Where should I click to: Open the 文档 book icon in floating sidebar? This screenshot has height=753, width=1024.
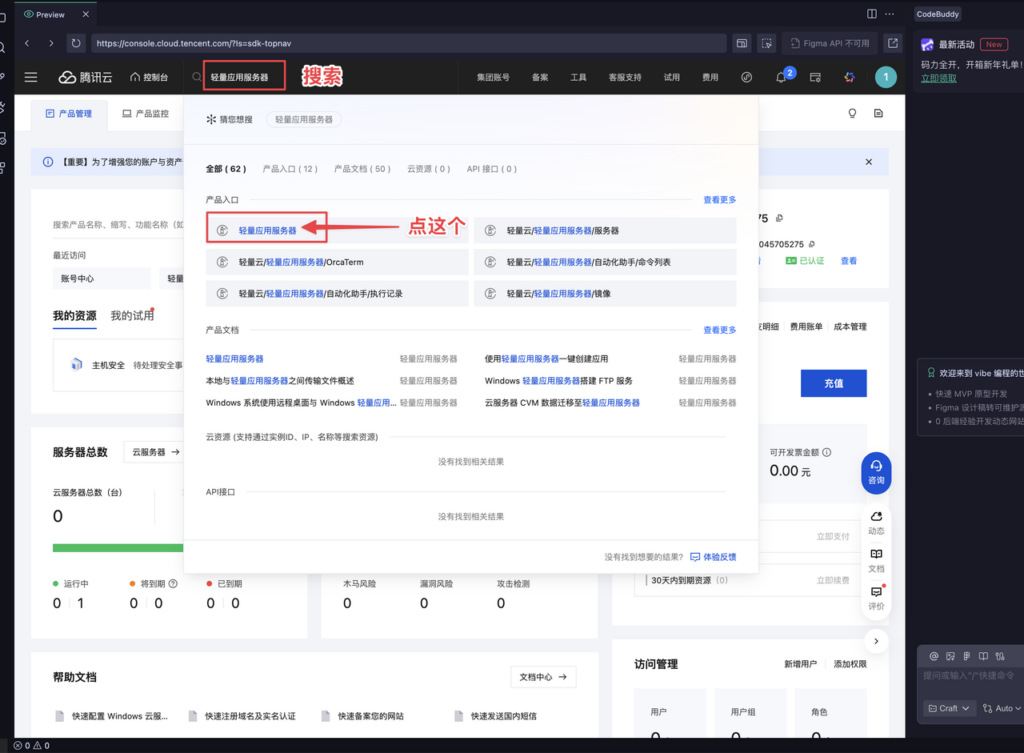876,559
